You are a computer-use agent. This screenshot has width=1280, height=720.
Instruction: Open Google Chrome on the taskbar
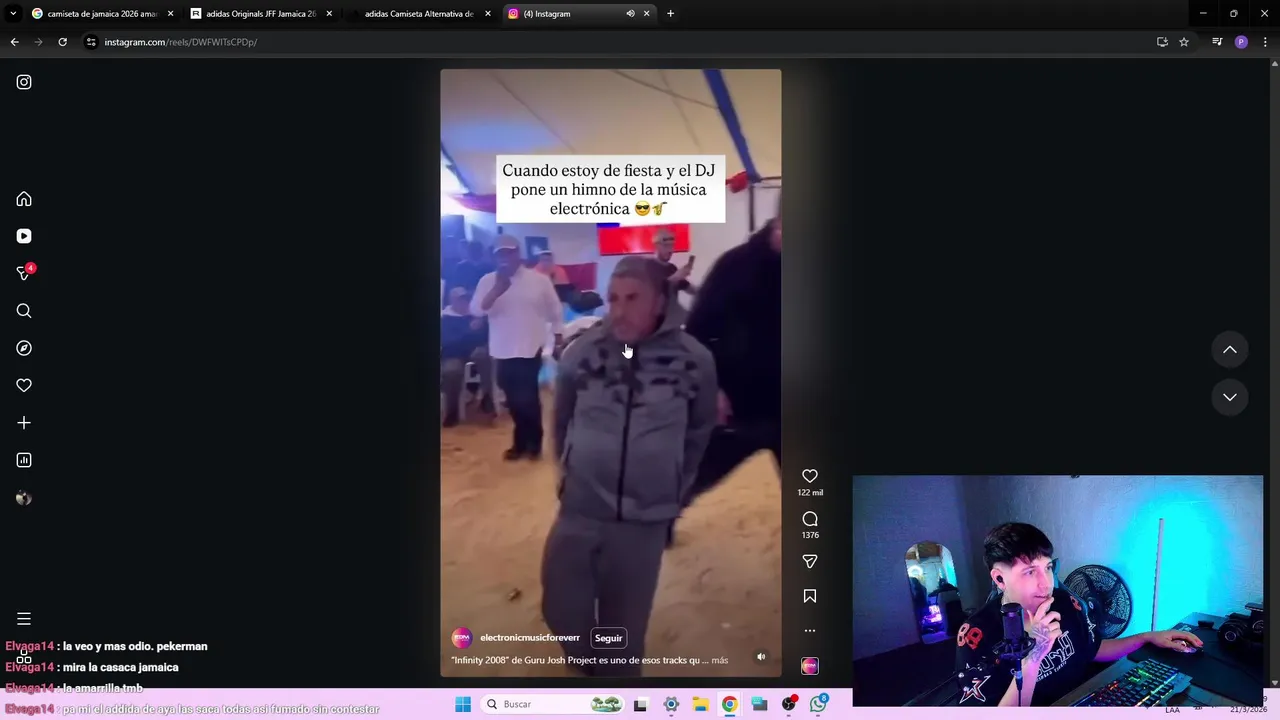[730, 704]
